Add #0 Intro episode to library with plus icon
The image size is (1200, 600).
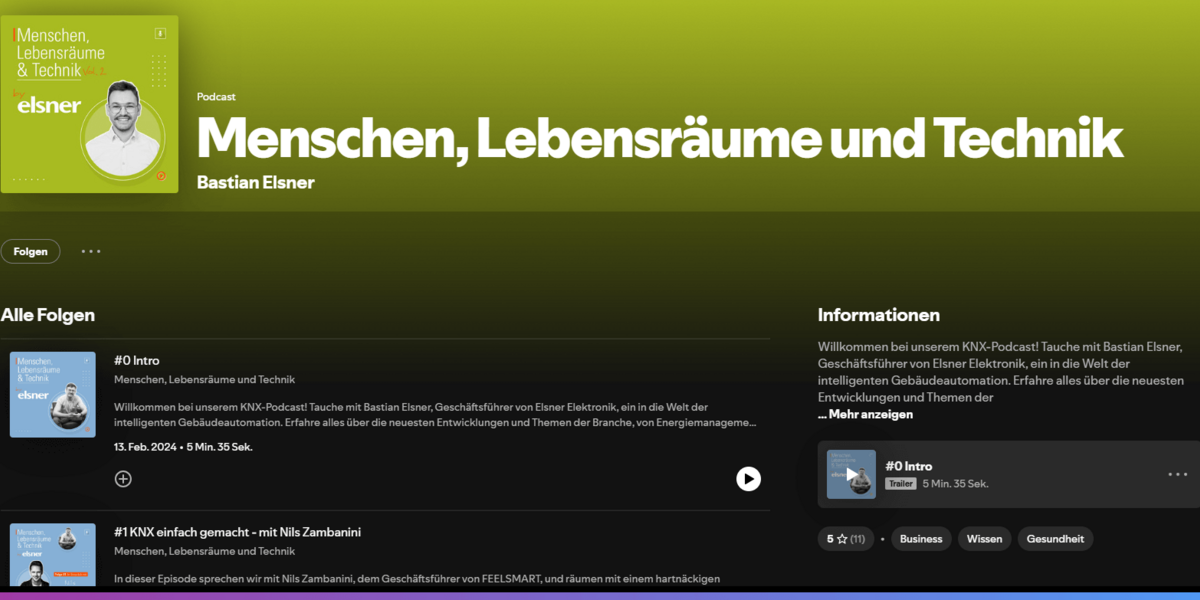click(123, 479)
